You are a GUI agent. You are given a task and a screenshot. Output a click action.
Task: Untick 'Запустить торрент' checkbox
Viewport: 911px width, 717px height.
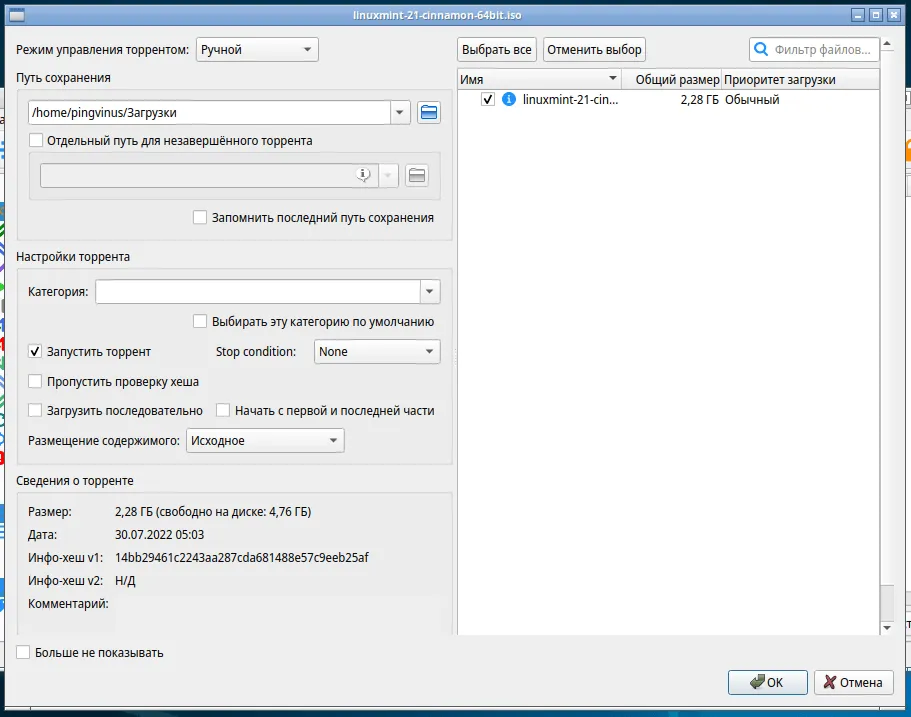pos(35,352)
